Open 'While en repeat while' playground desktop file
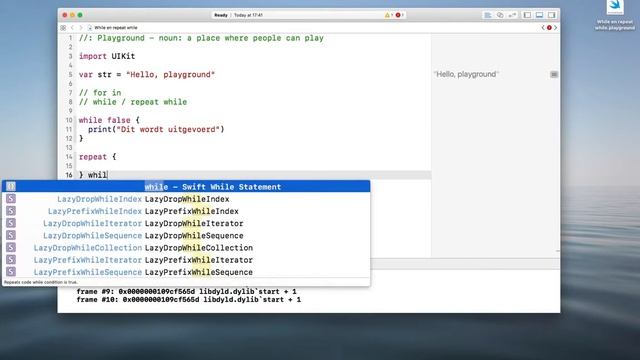Screen dimensions: 640x360 pos(615,15)
